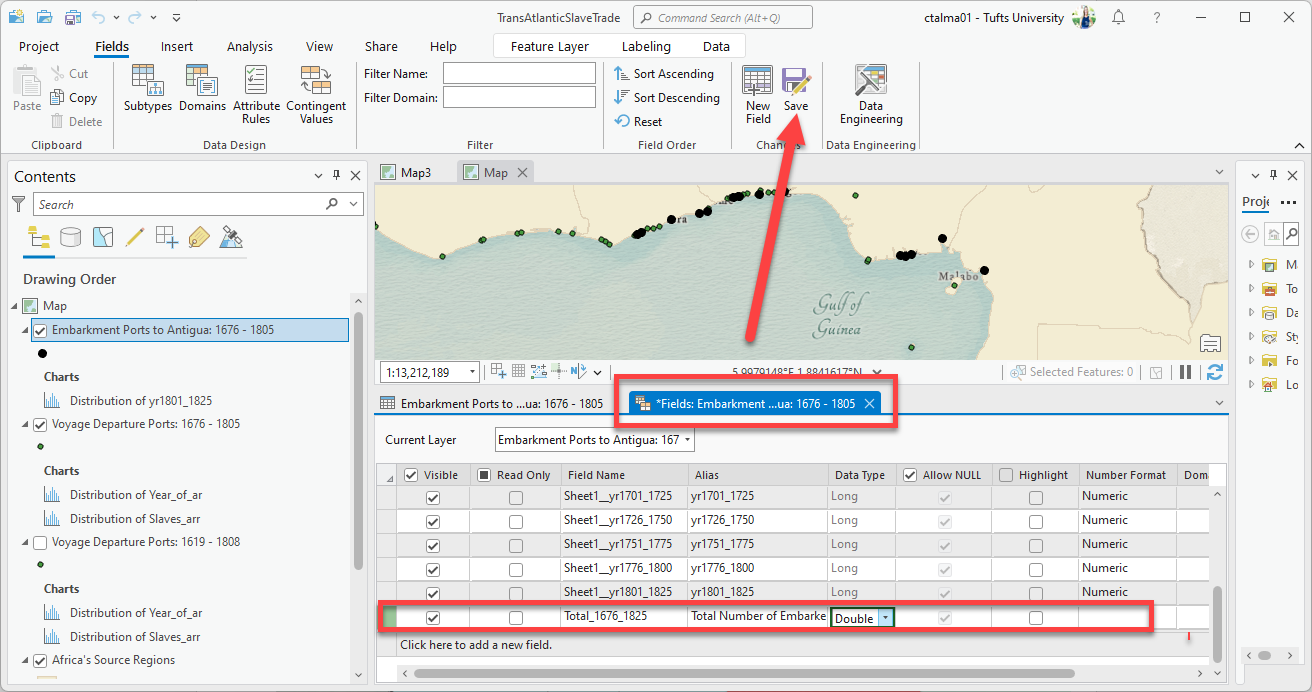Refresh the map view
The image size is (1312, 692).
coord(1215,372)
